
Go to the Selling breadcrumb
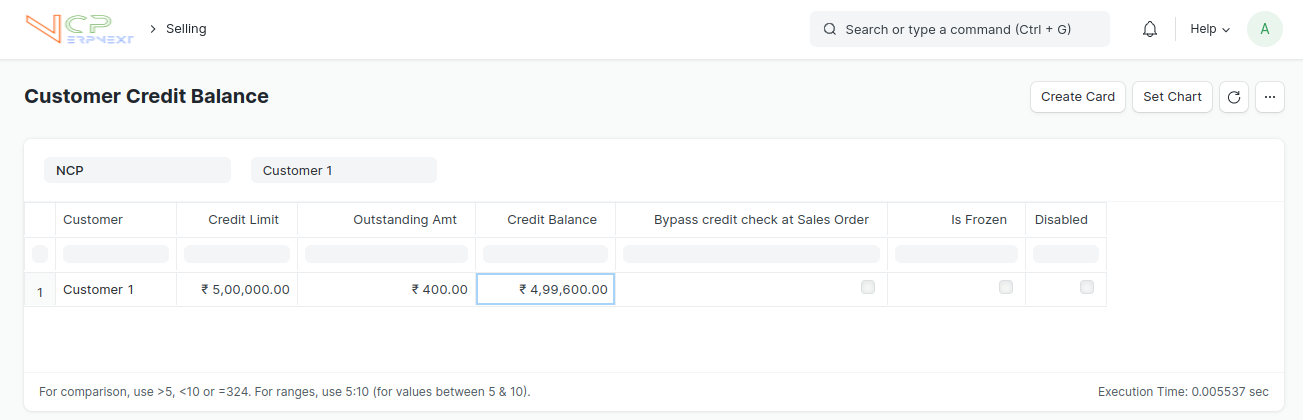coord(186,29)
